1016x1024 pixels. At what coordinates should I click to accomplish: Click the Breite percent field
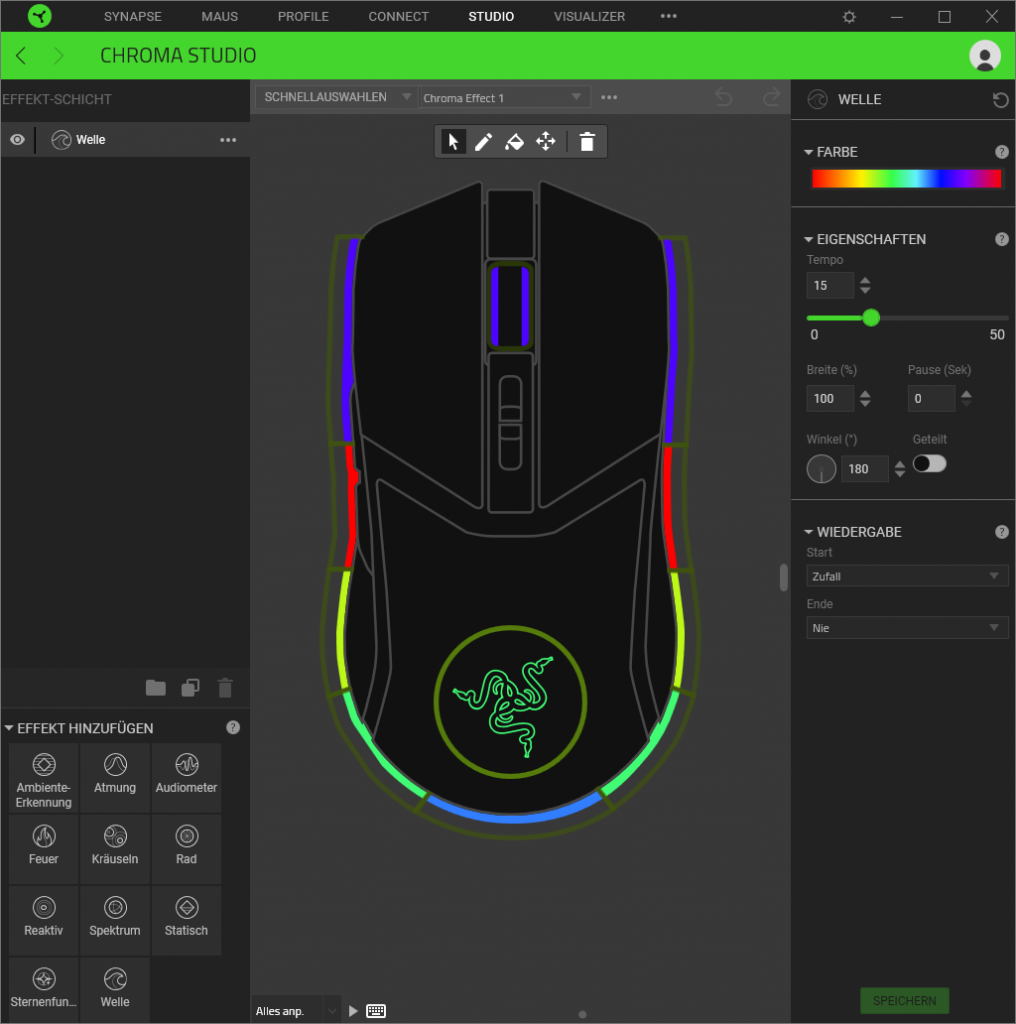click(830, 398)
